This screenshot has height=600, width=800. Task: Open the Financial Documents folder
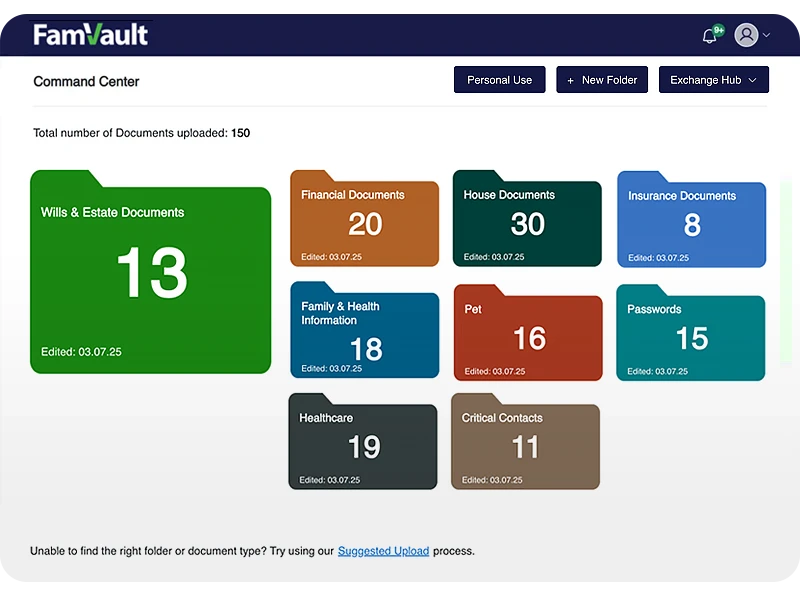pos(364,224)
